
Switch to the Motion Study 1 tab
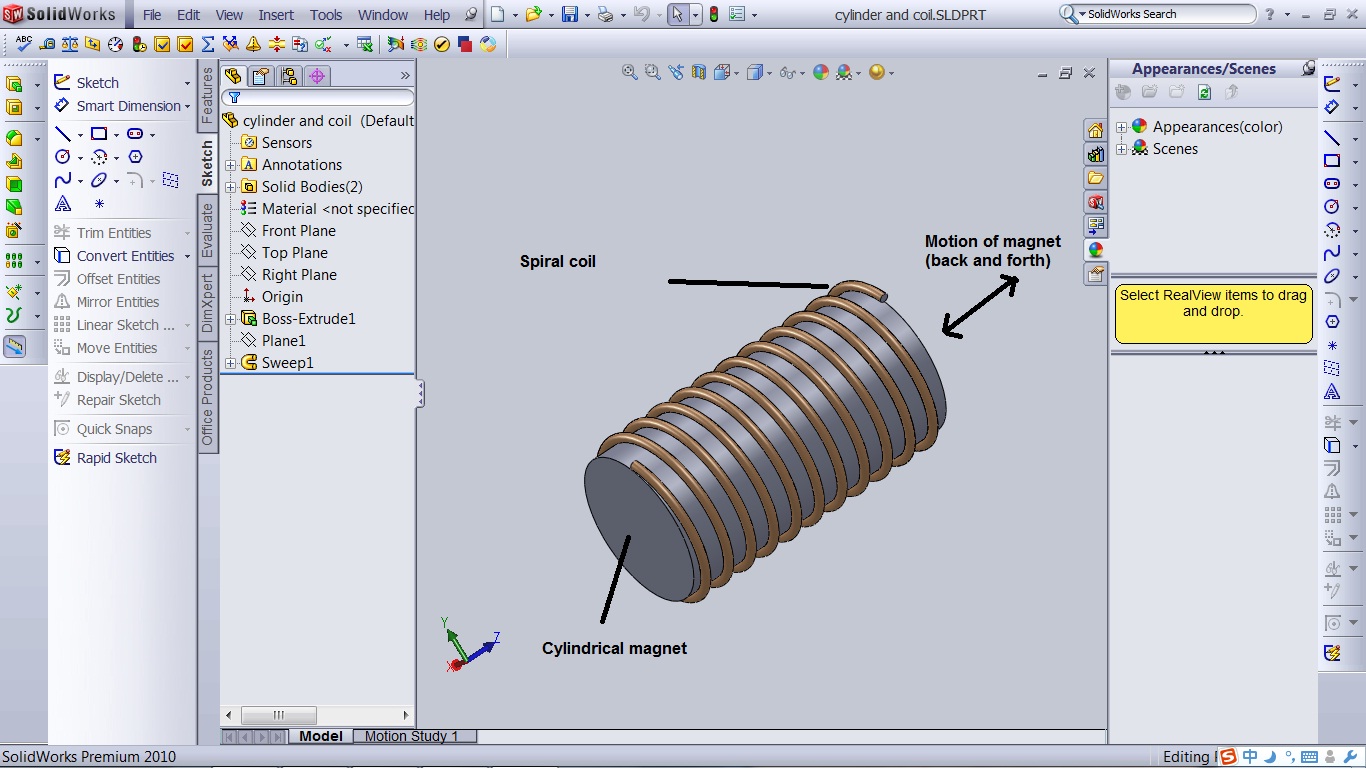[x=411, y=736]
